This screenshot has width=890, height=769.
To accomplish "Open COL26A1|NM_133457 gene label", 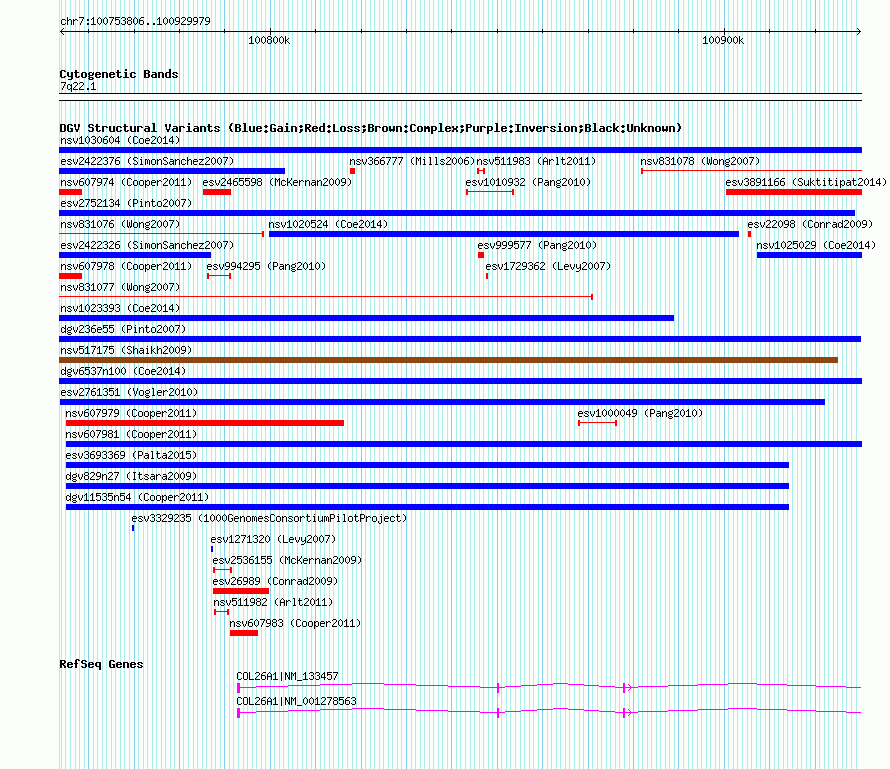I will point(287,676).
